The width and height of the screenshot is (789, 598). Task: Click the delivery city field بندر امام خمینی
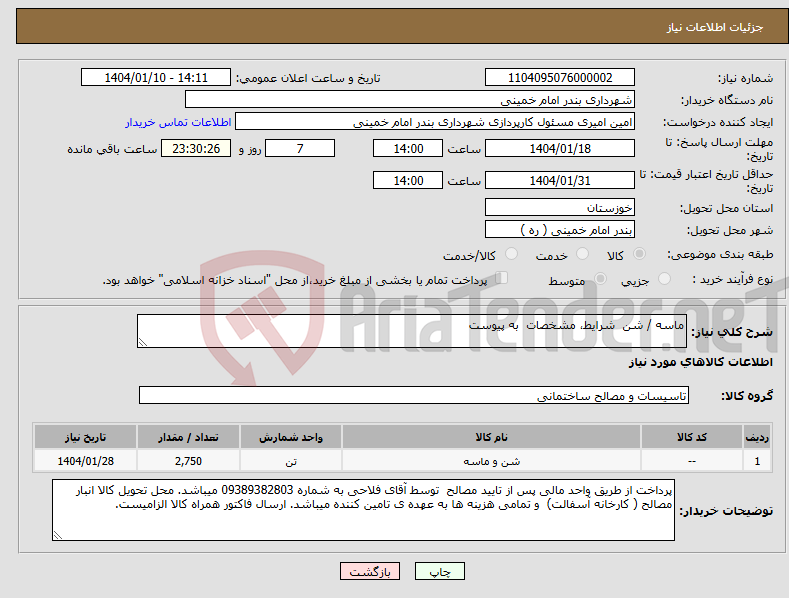point(560,230)
